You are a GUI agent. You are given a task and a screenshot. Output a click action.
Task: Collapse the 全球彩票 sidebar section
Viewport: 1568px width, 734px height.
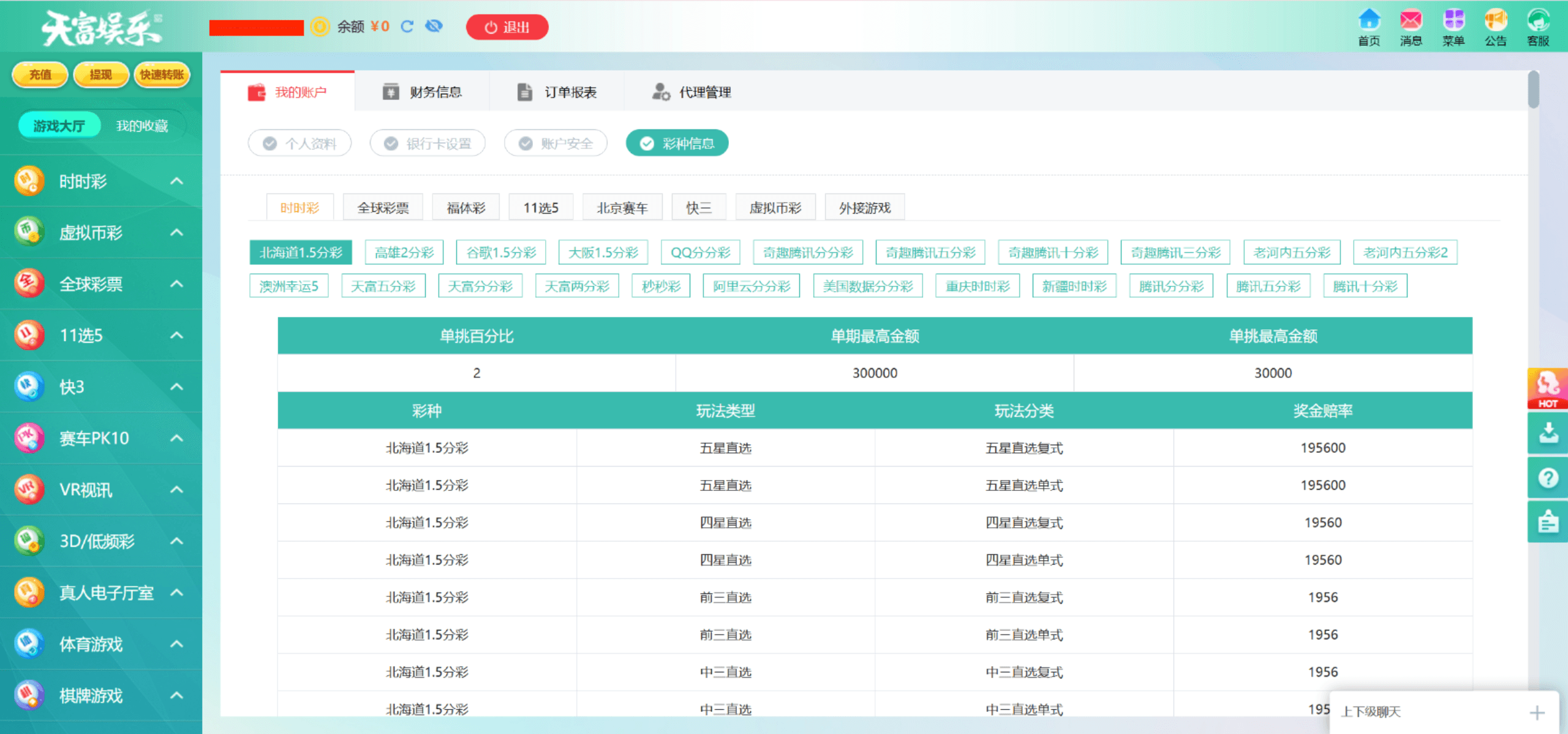(176, 284)
